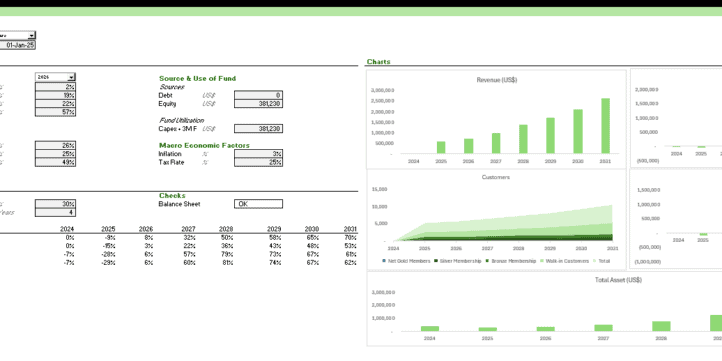Select the 2027 bar in Revenue chart

tap(496, 143)
